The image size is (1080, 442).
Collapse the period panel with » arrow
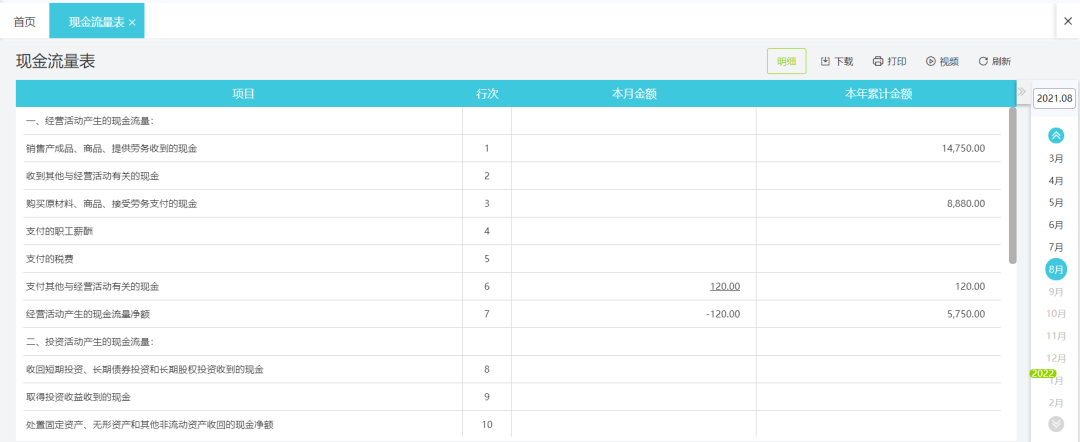click(1022, 92)
